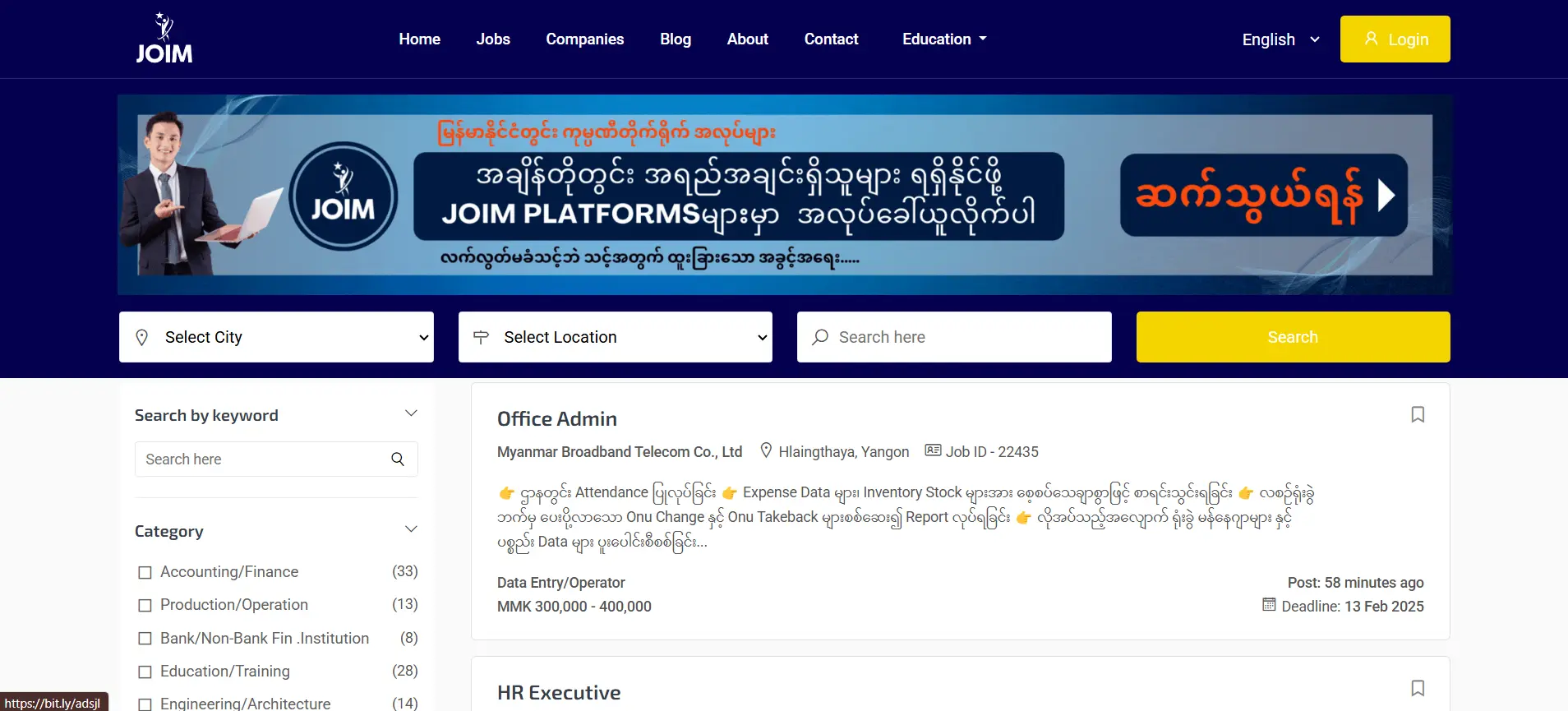Click the Job ID - 22435 text
This screenshot has height=711, width=1568.
[x=992, y=451]
